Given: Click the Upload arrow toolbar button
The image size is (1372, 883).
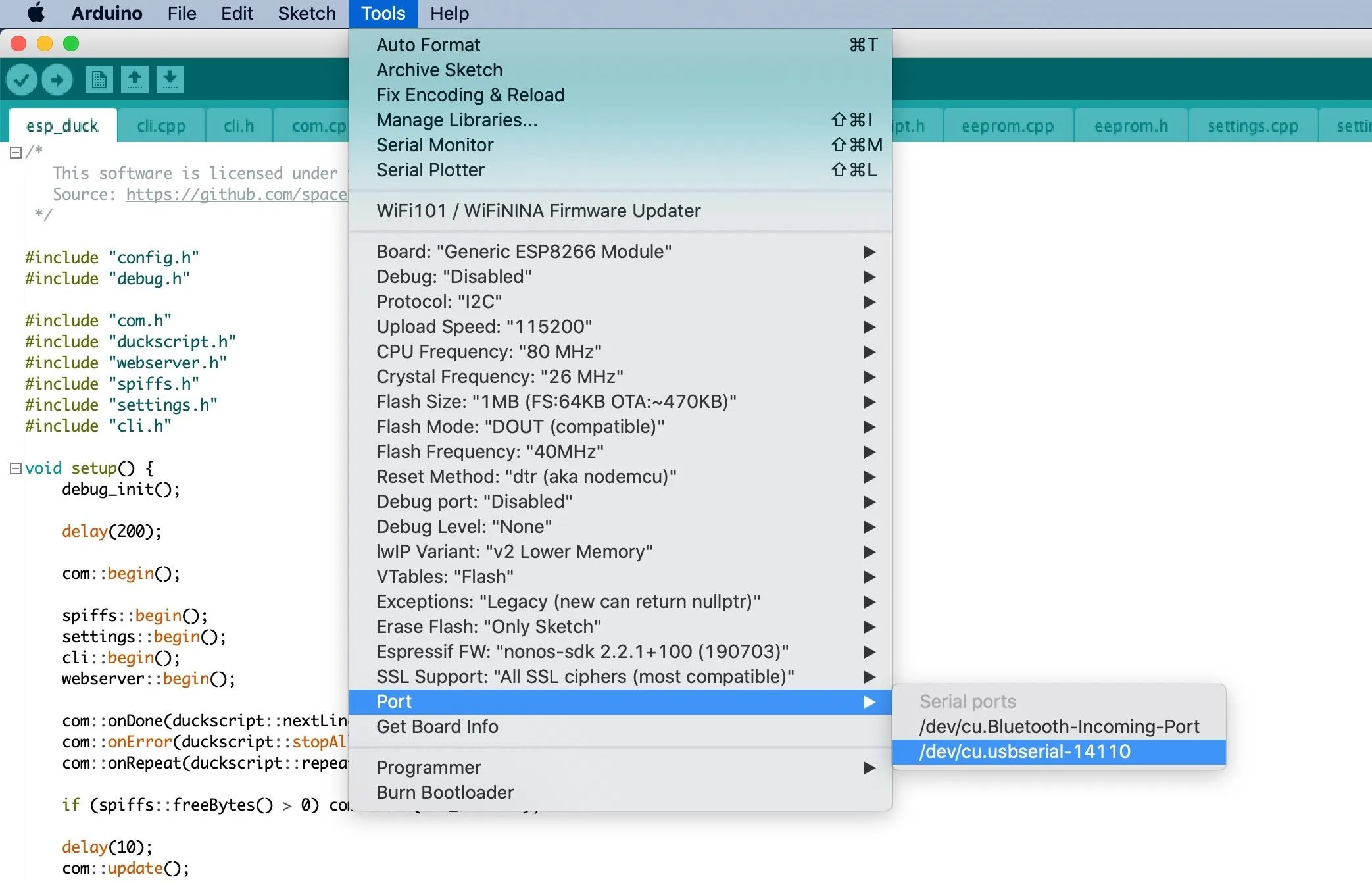Looking at the screenshot, I should pyautogui.click(x=57, y=80).
